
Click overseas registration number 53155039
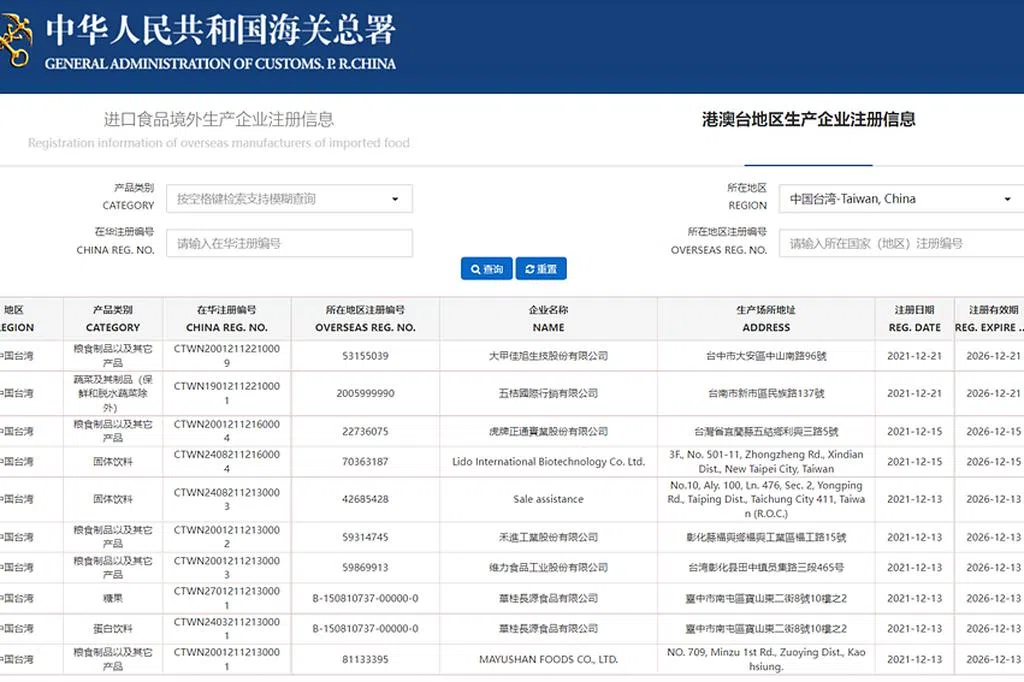coord(365,356)
